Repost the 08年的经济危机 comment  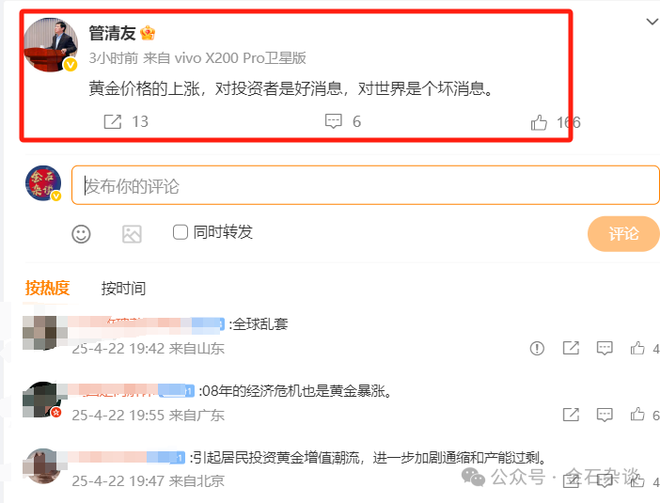(x=571, y=415)
